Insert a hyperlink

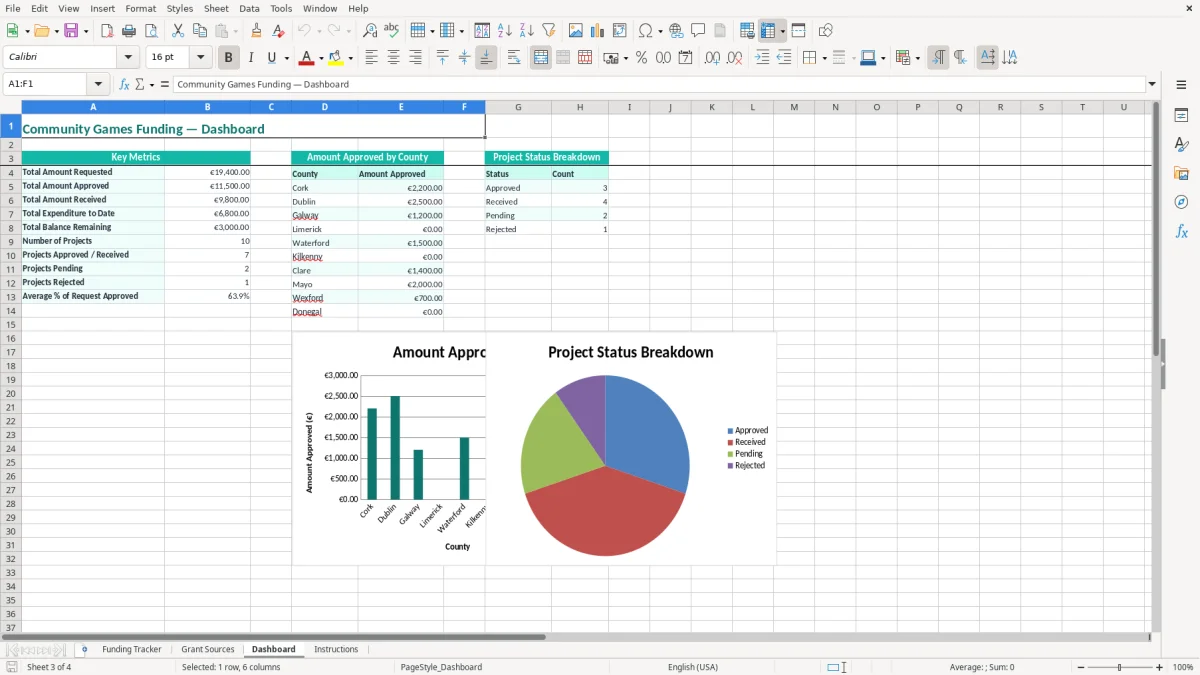pos(676,31)
